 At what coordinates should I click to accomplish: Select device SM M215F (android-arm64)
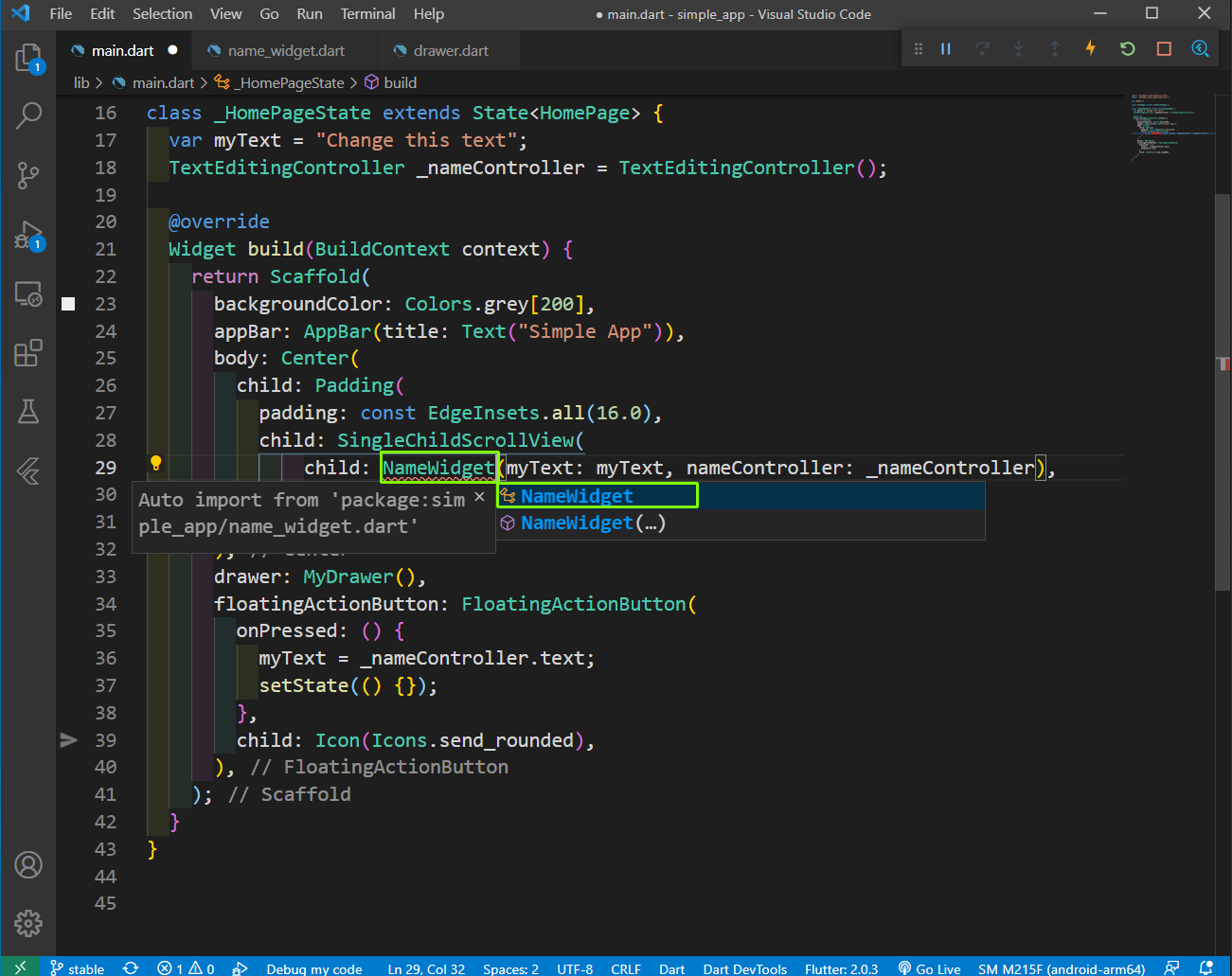[1062, 968]
